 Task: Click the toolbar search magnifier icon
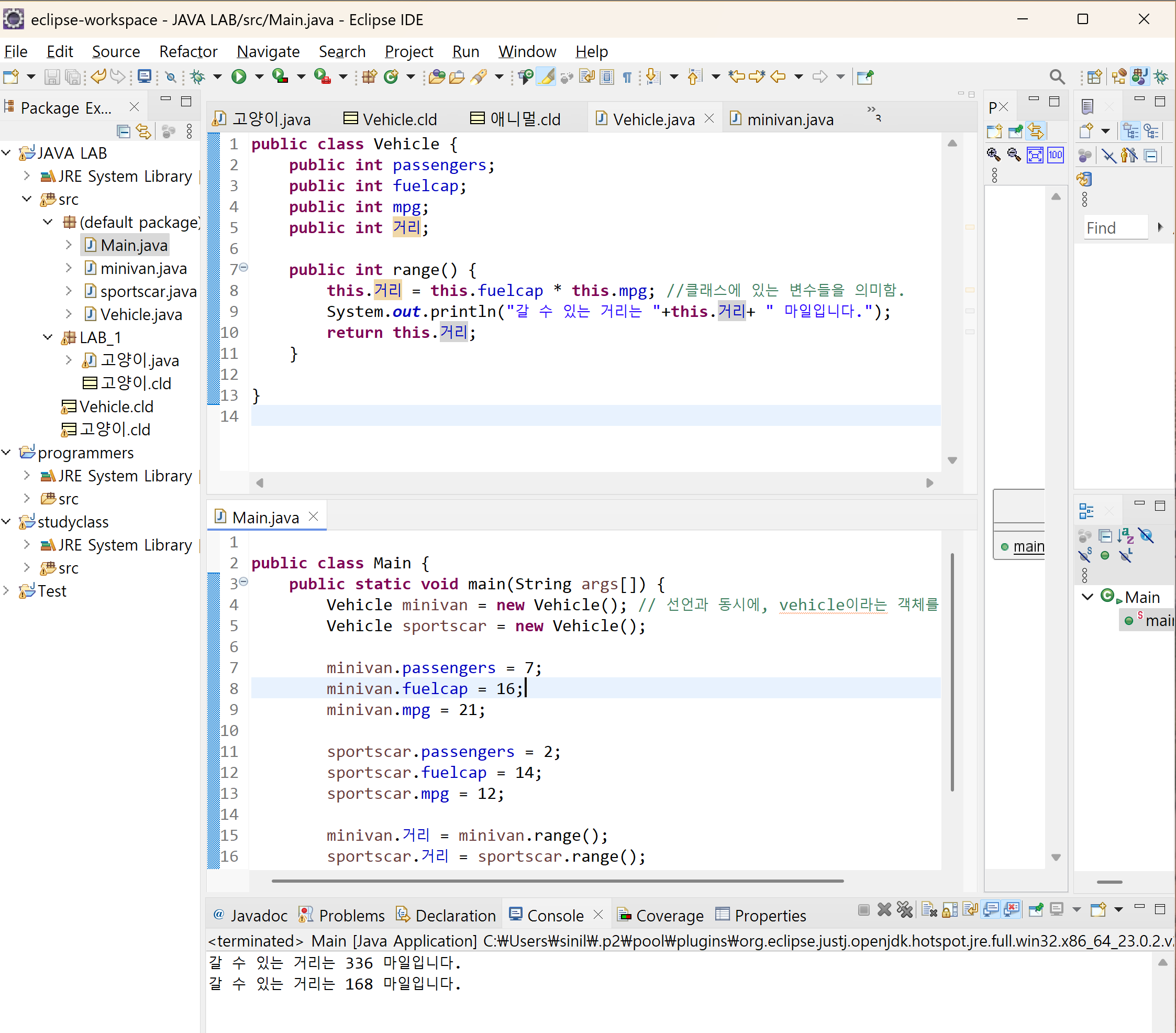pyautogui.click(x=1056, y=76)
